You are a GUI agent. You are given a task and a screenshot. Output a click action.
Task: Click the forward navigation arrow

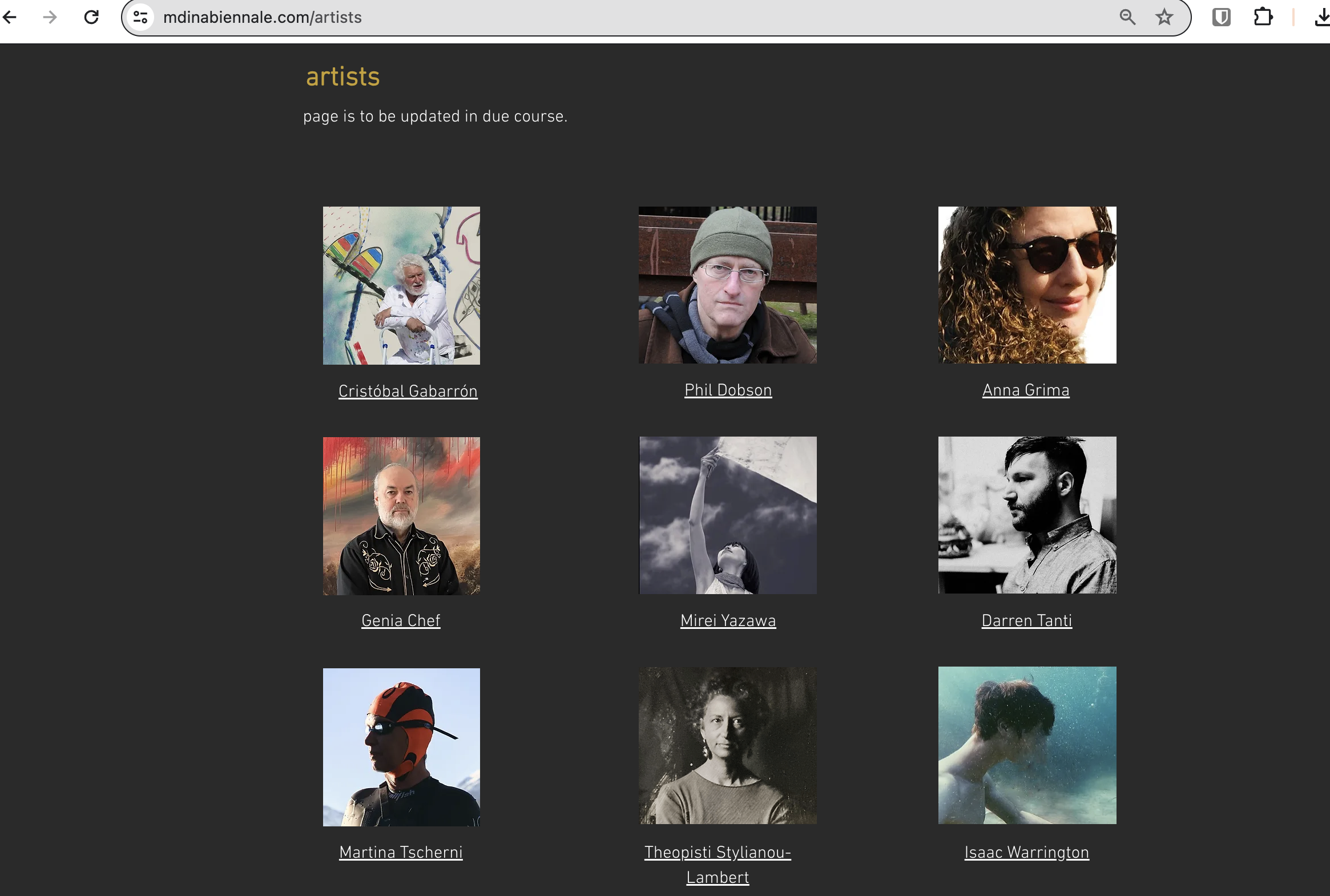[50, 17]
